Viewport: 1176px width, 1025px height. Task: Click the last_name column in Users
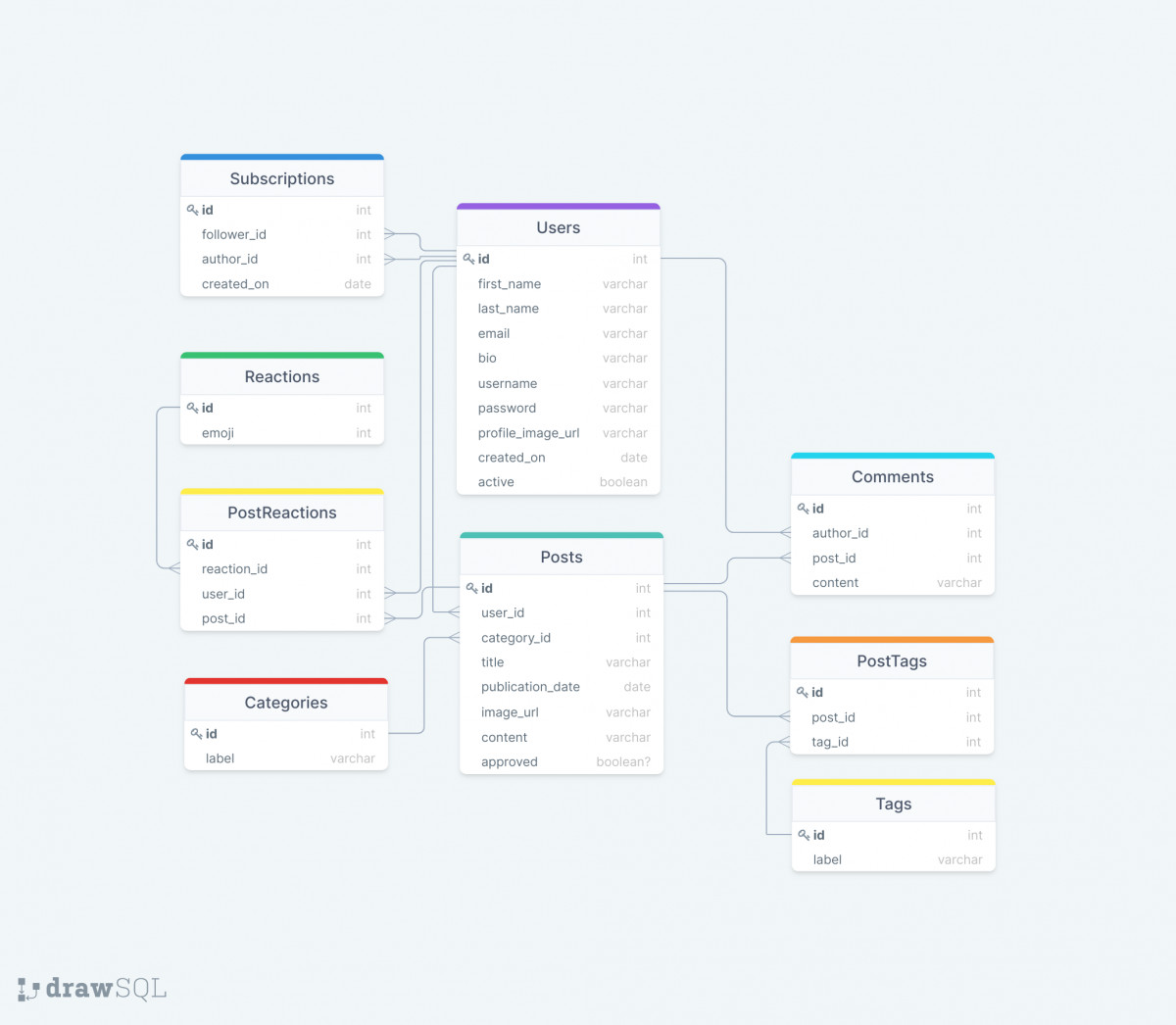pyautogui.click(x=559, y=309)
